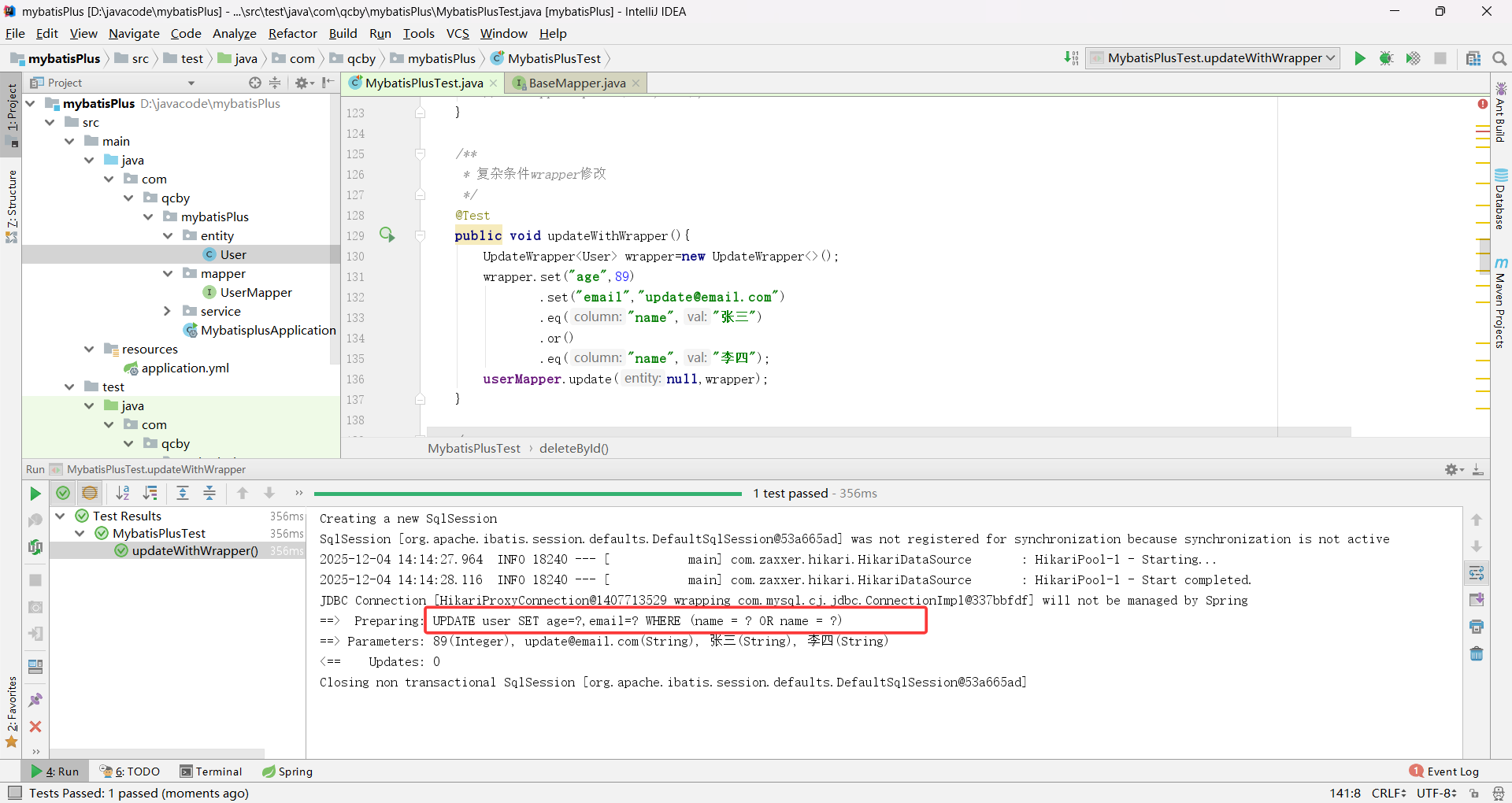Open the Spring tool window
Viewport: 1512px width, 803px height.
click(287, 772)
